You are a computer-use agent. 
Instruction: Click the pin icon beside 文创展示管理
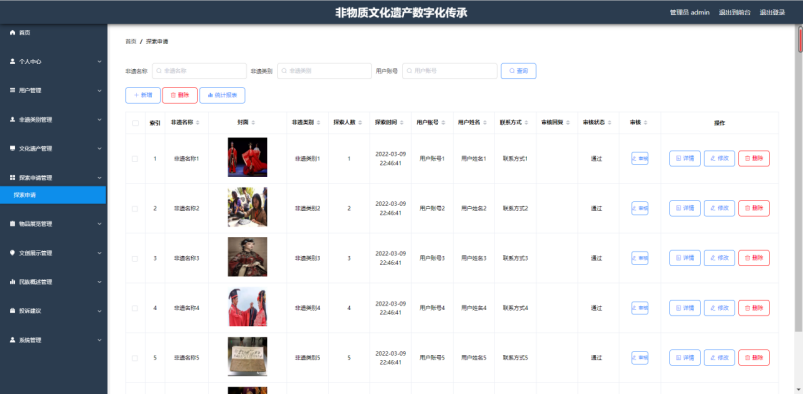[13, 253]
